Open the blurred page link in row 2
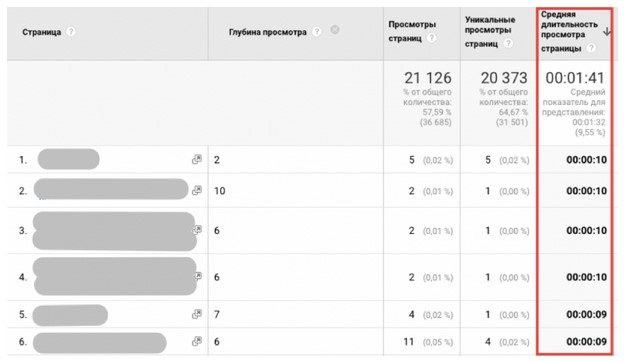This screenshot has height=362, width=624. 111,189
